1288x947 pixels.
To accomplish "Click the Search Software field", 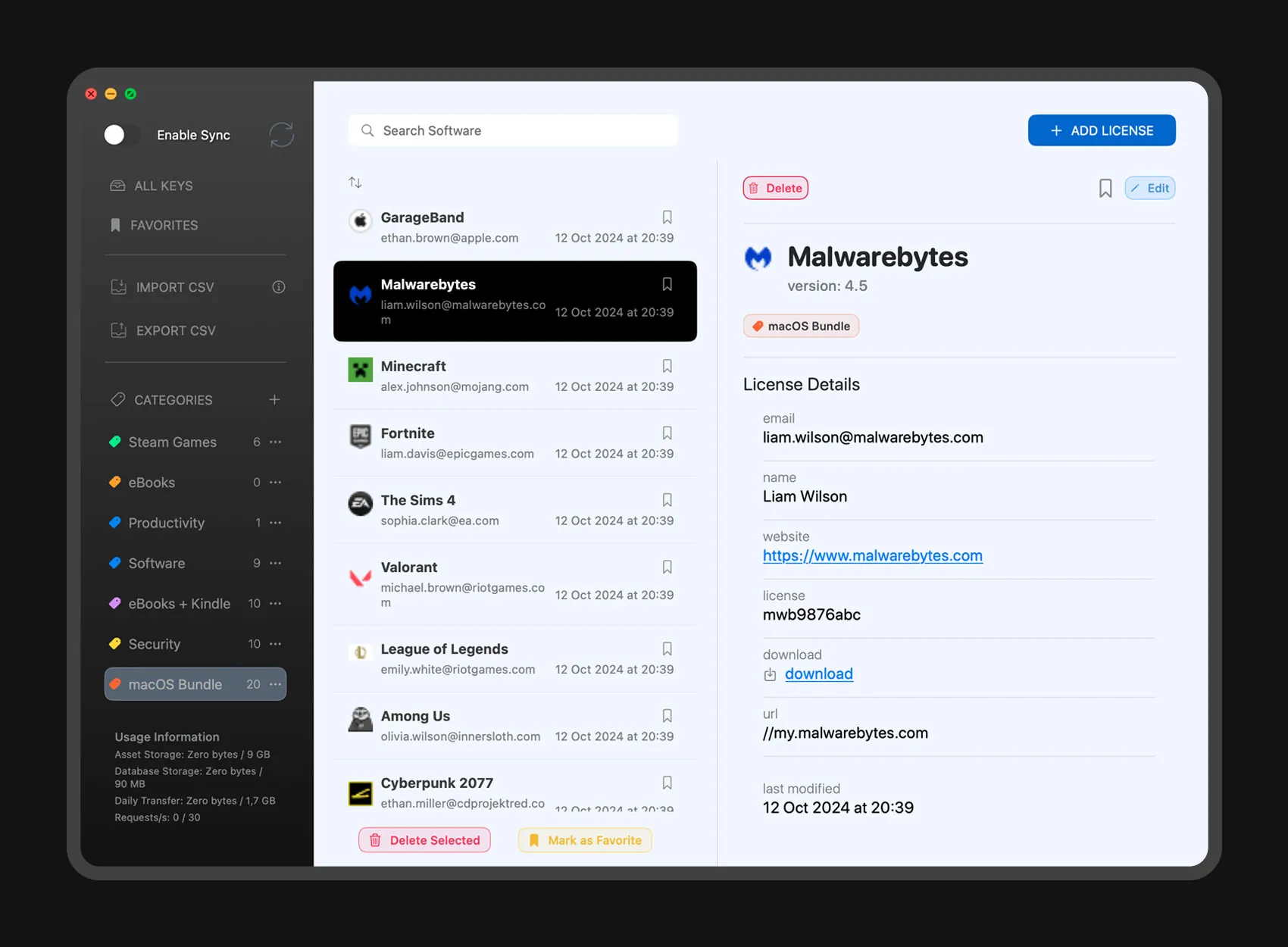I will pos(513,130).
